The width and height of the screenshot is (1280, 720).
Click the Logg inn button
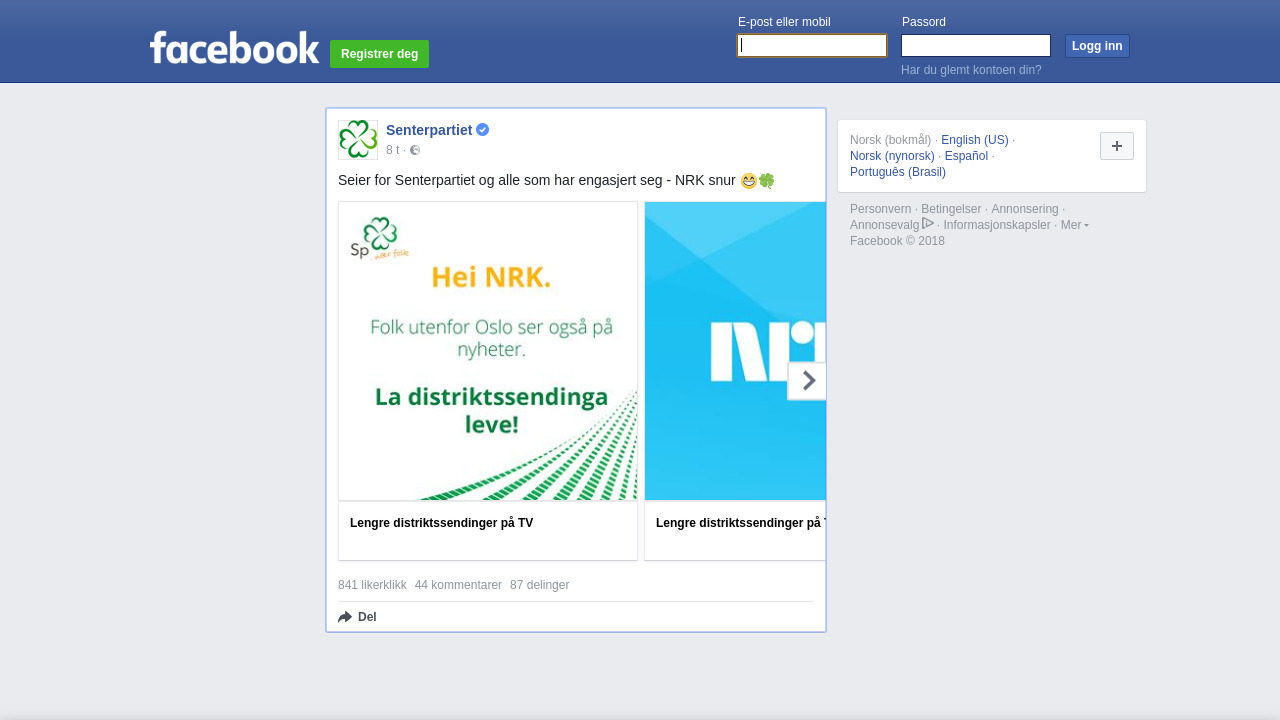[1097, 46]
